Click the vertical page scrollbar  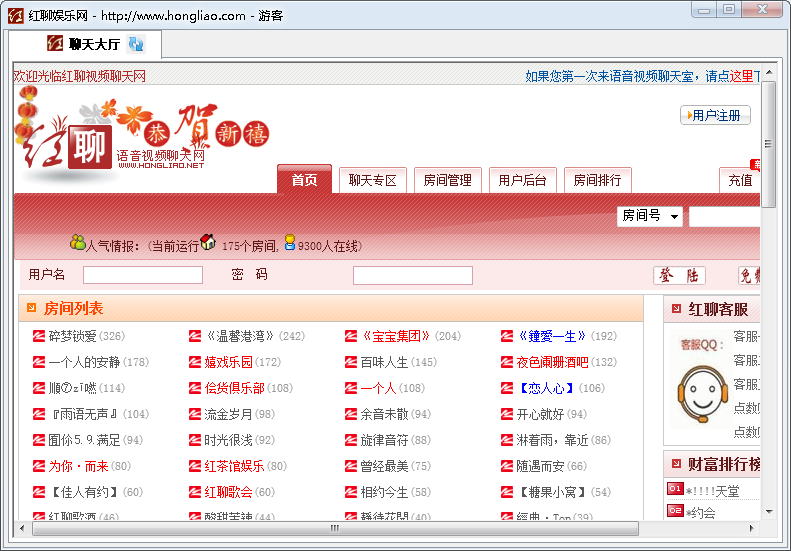(x=768, y=300)
